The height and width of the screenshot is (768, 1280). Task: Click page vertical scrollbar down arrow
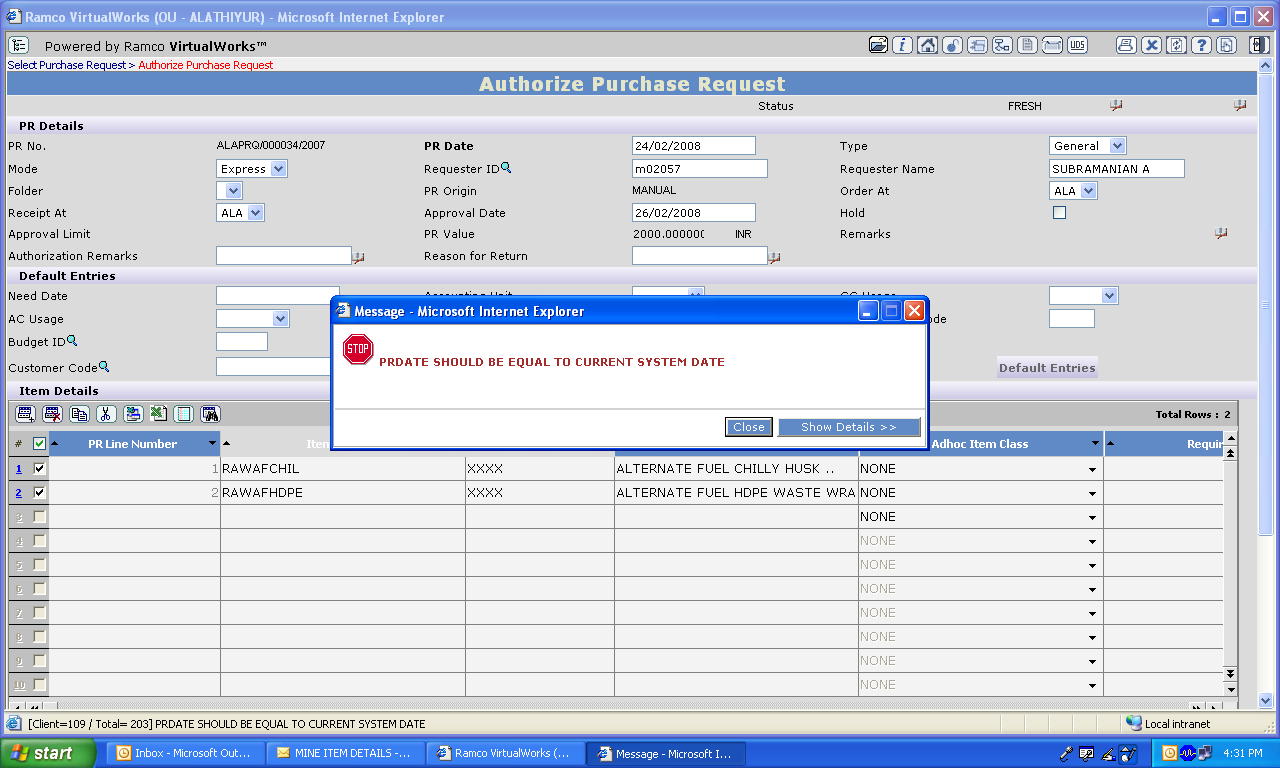click(x=1265, y=700)
